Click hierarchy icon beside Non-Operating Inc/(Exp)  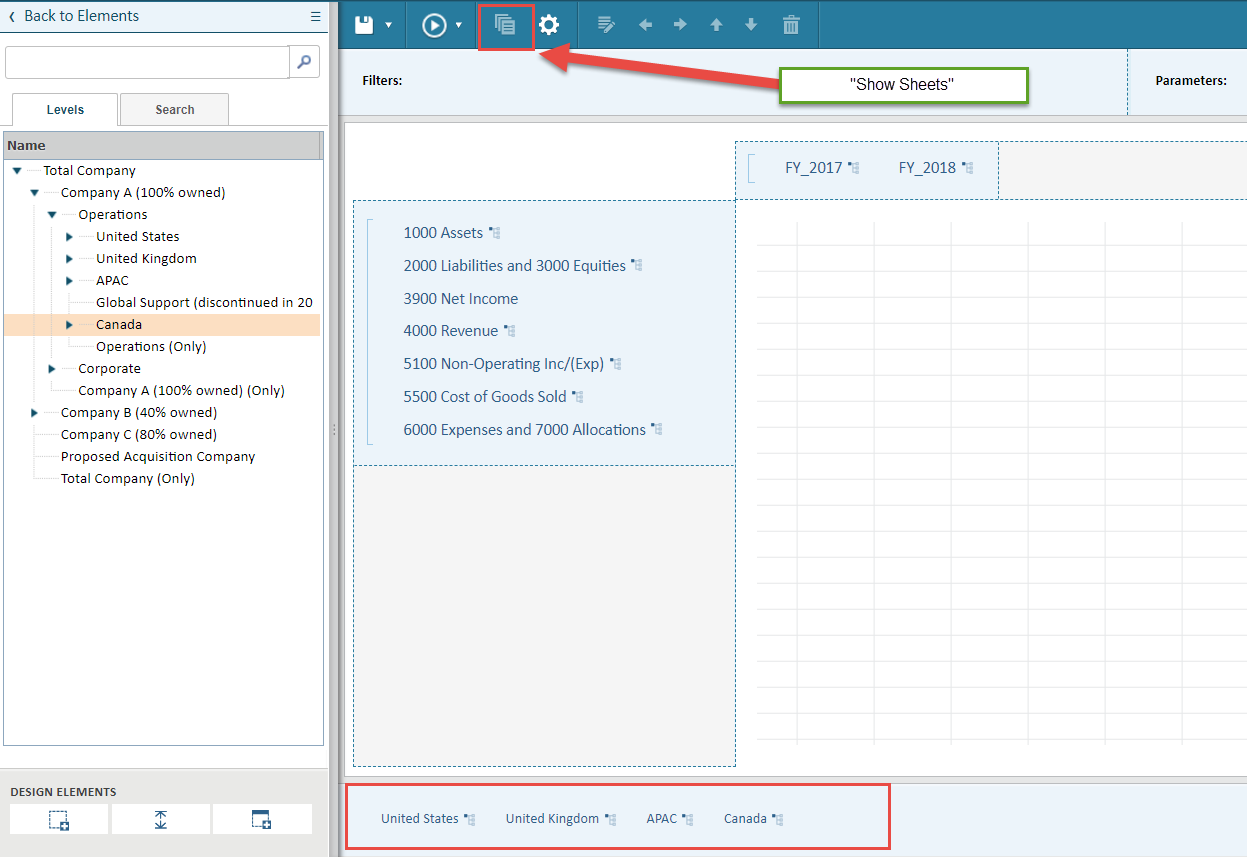(x=616, y=364)
